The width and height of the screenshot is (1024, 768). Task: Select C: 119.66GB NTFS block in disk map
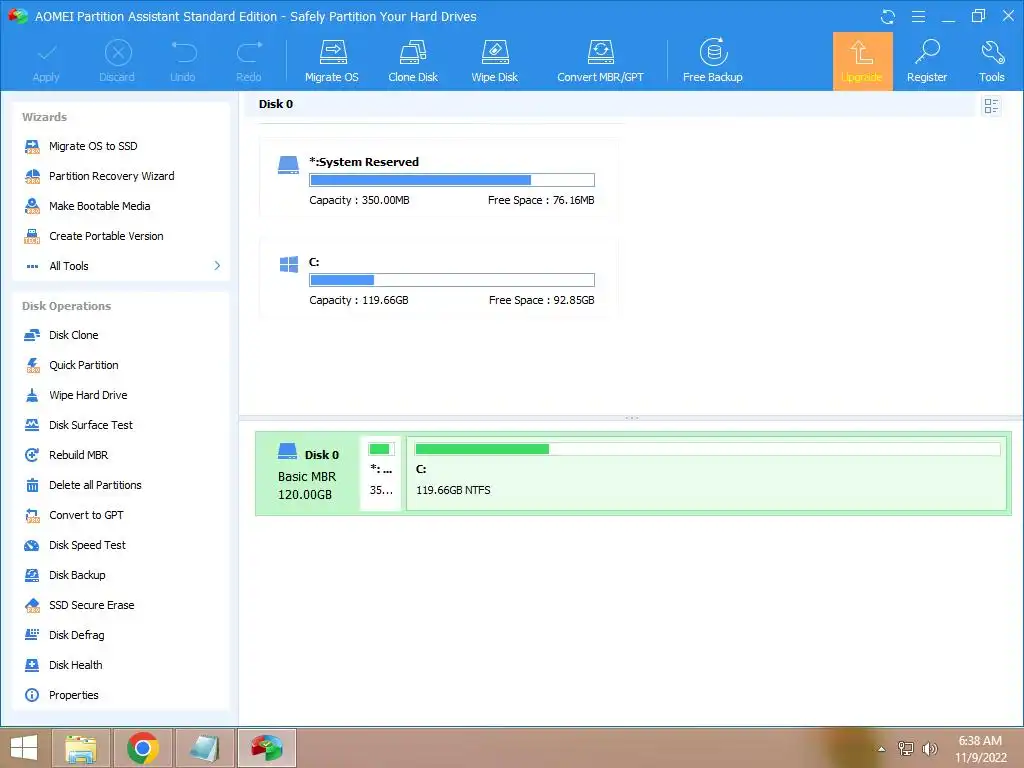pyautogui.click(x=707, y=473)
